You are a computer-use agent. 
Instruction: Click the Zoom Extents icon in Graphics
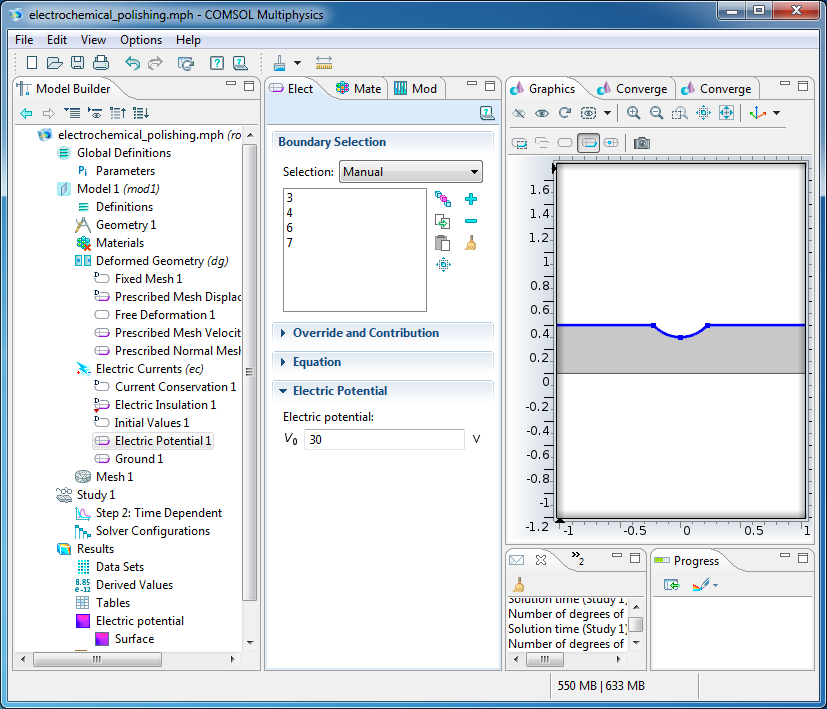[x=726, y=113]
